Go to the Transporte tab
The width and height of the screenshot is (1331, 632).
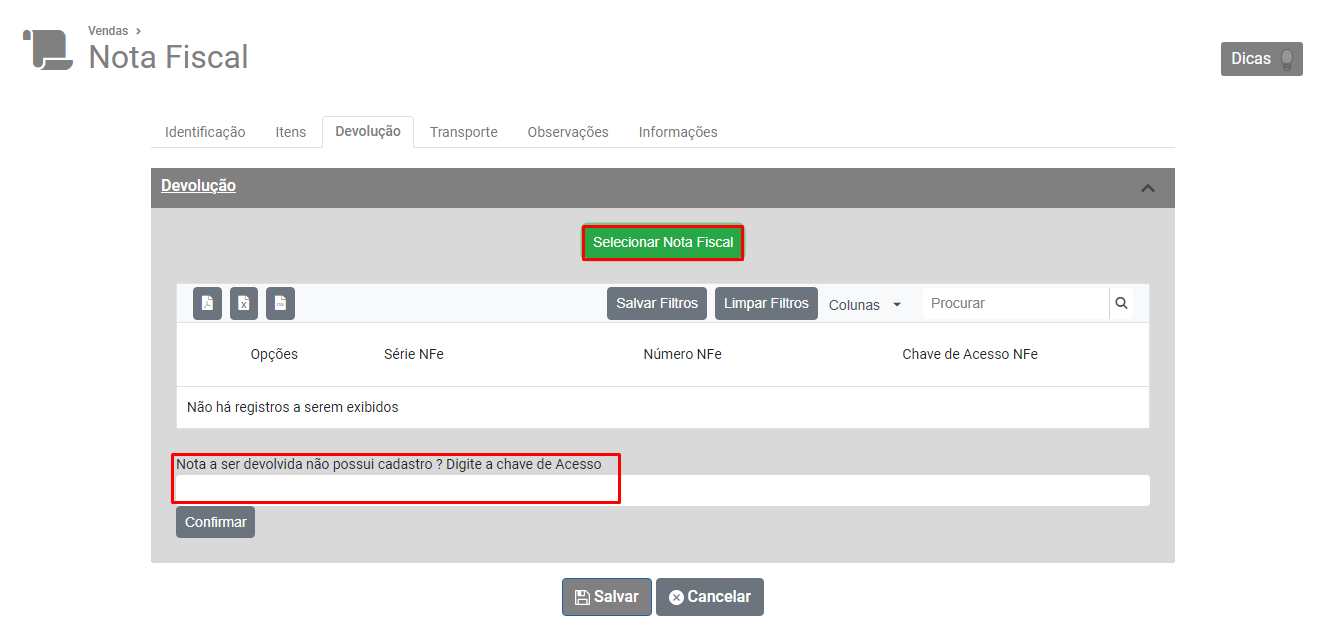tap(464, 132)
